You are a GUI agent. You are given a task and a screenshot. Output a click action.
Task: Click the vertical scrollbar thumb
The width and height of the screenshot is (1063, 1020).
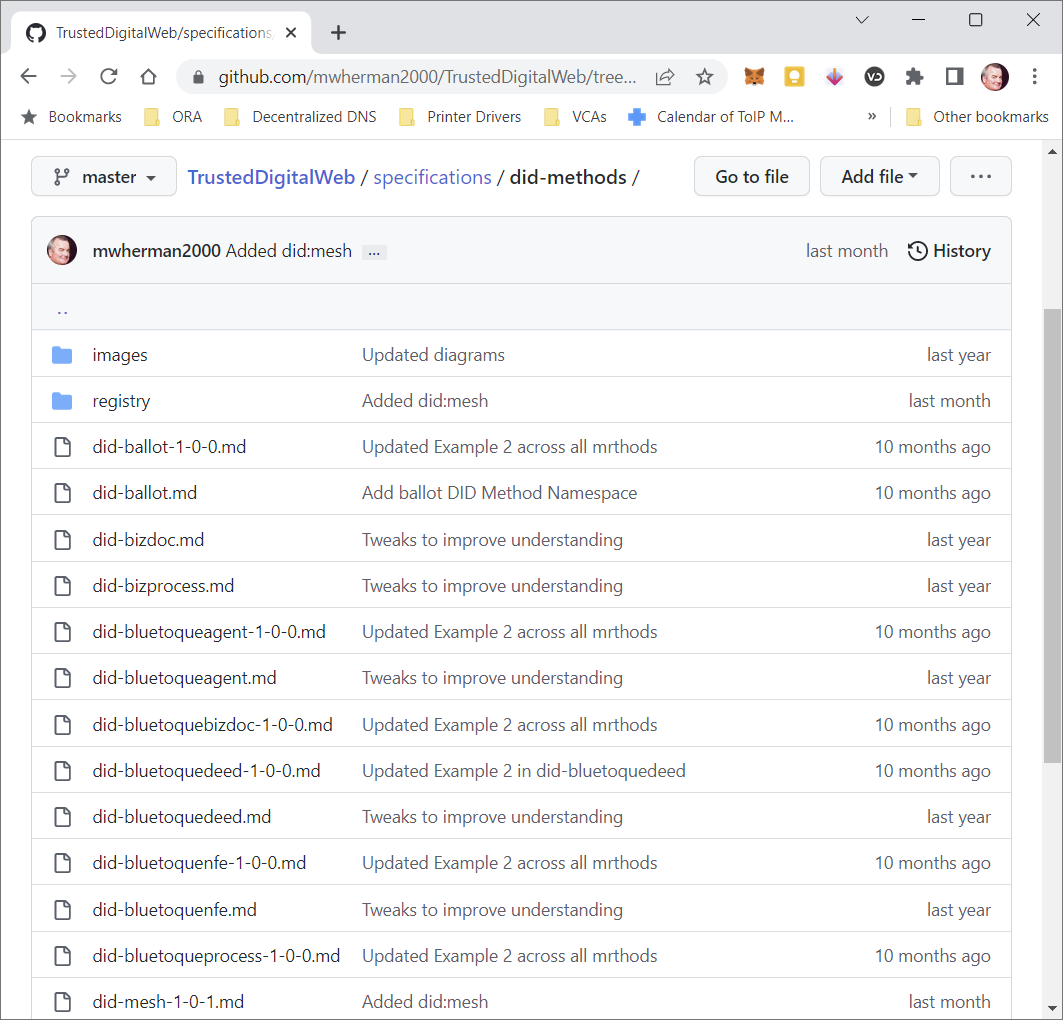1052,535
